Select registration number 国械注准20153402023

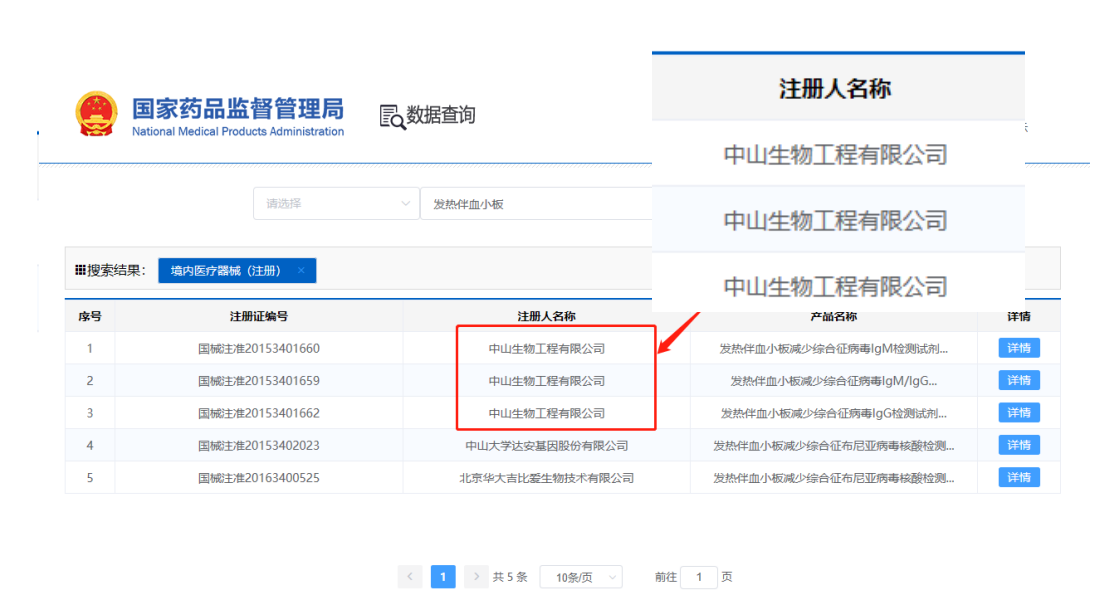[x=259, y=446]
